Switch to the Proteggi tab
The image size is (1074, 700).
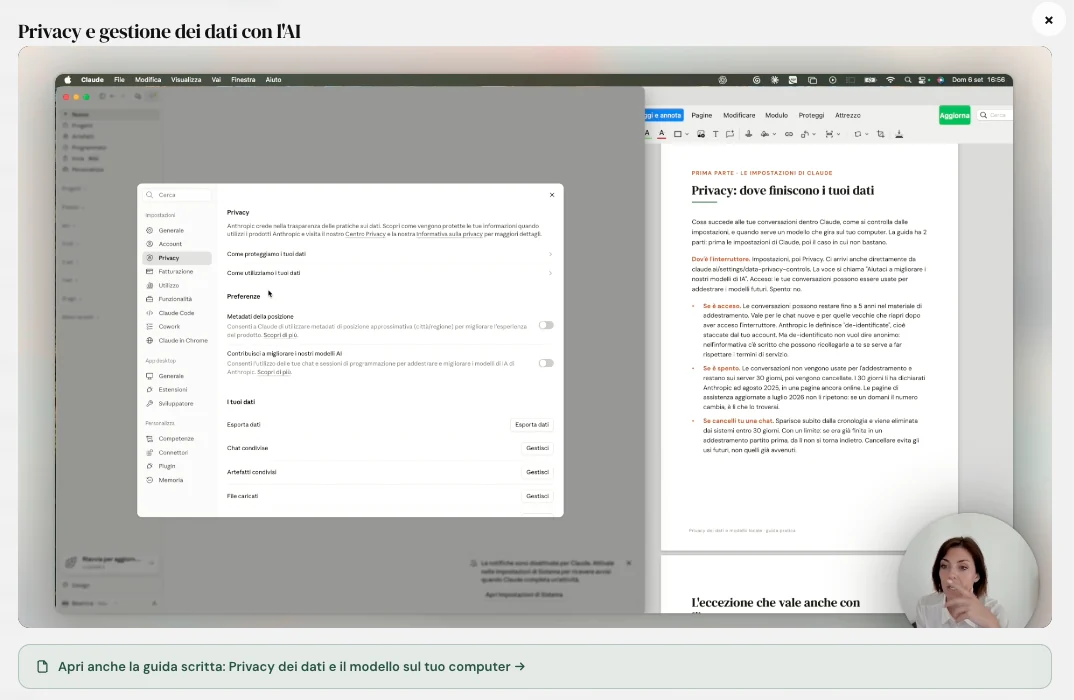811,116
